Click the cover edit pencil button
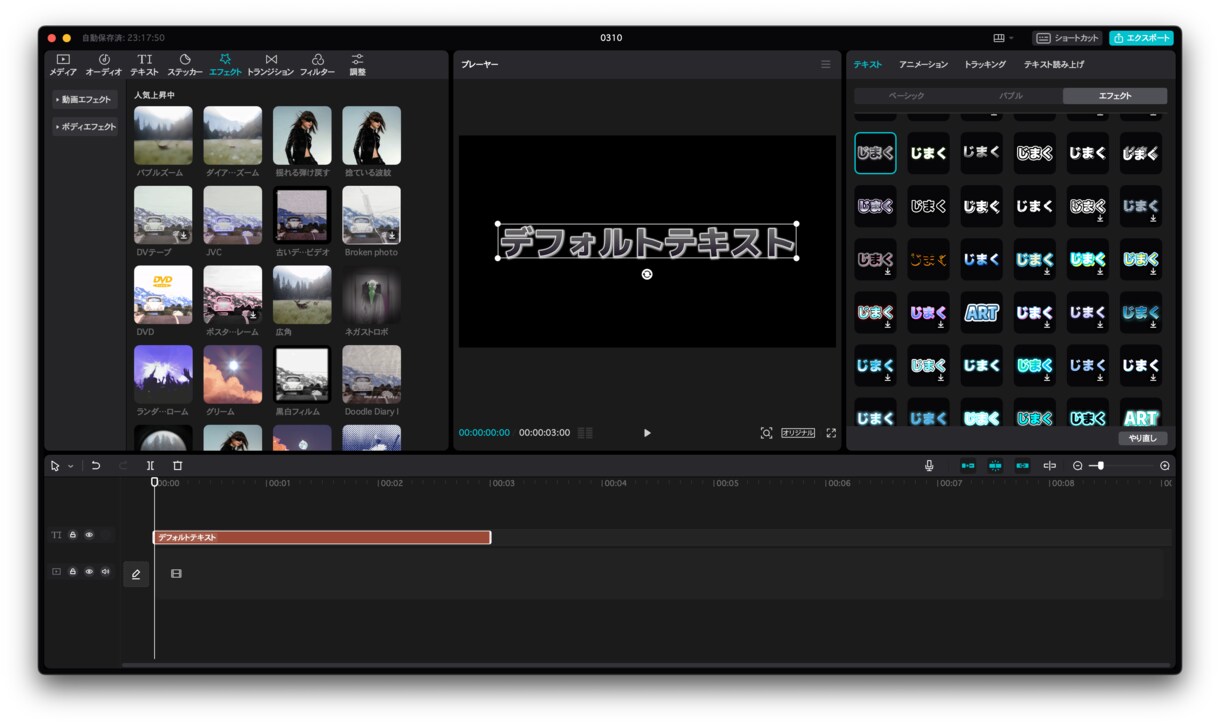Image resolution: width=1220 pixels, height=725 pixels. coord(136,574)
